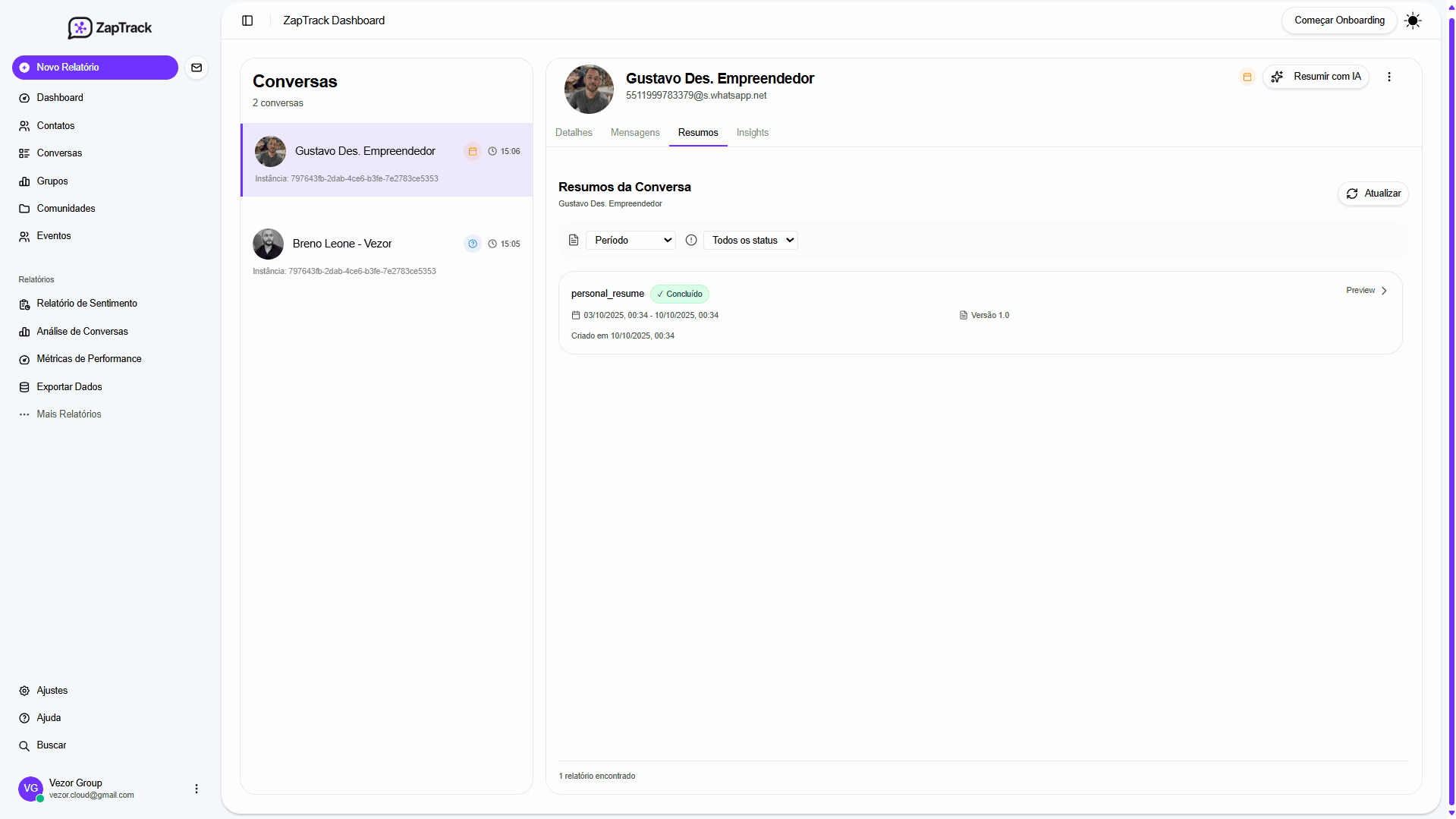
Task: Open the Insights tab
Action: click(752, 133)
